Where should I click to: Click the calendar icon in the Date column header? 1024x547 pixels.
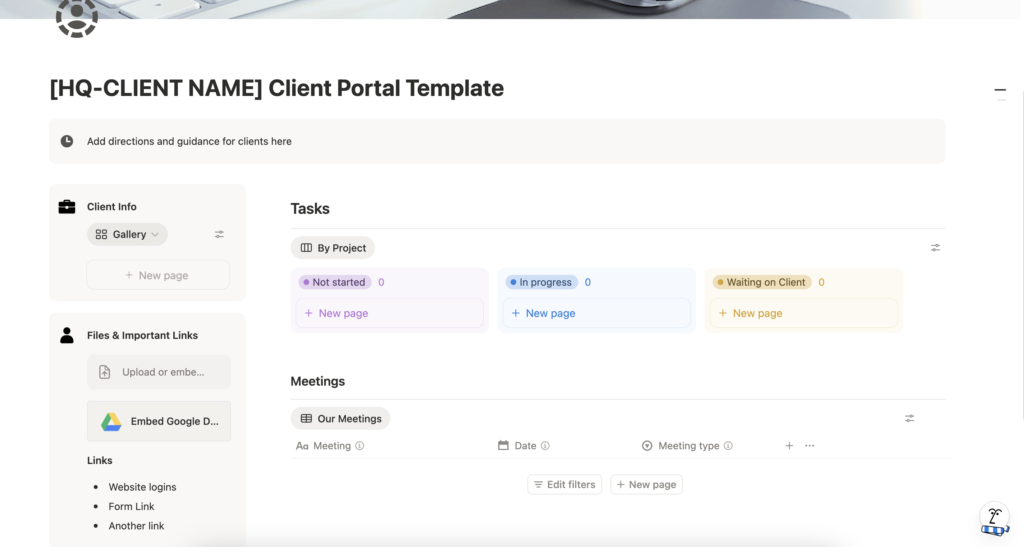point(503,445)
